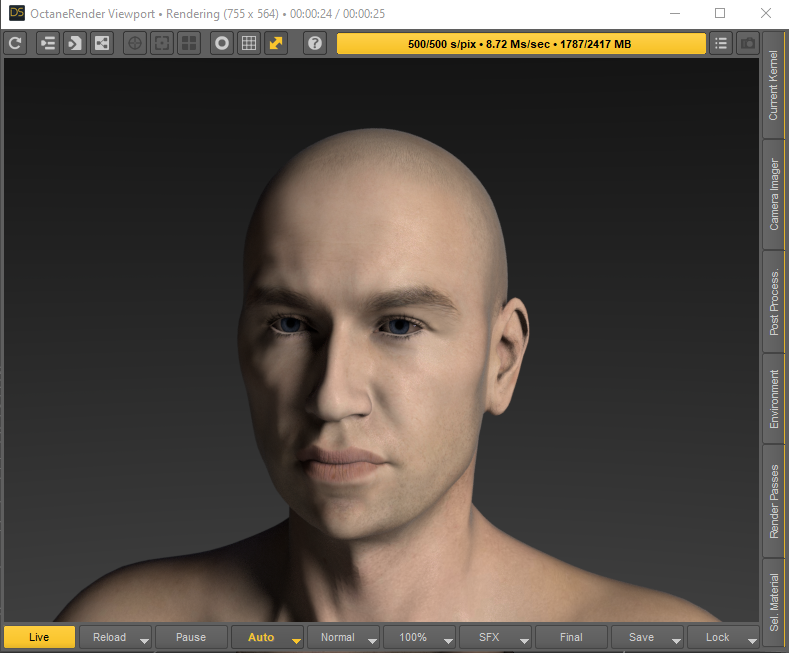Open the Render Passes side tab
Image resolution: width=789 pixels, height=653 pixels.
pyautogui.click(x=773, y=502)
